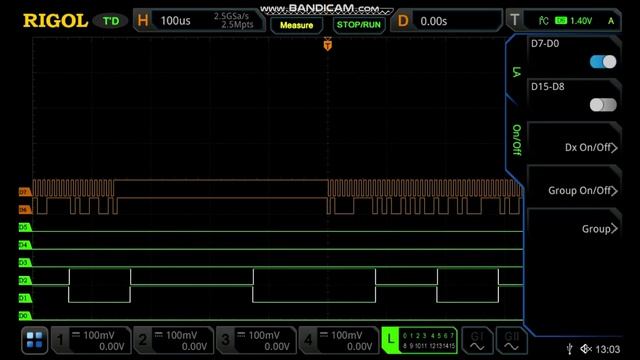Screen dimensions: 640x360
Task: Select the D0 channel label
Action: [25, 316]
